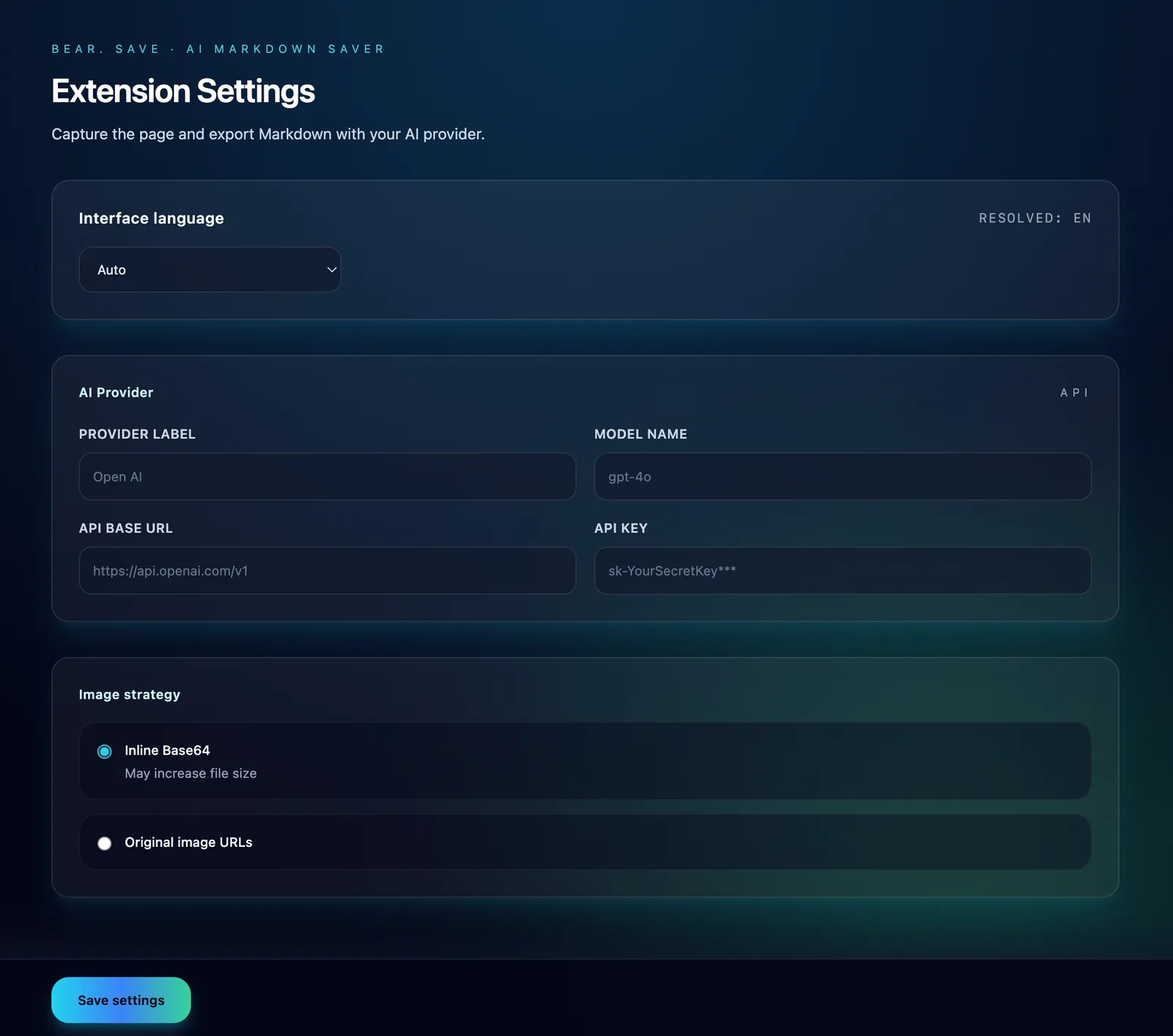Select the Inline Base64 image strategy
The height and width of the screenshot is (1036, 1173).
tap(104, 751)
